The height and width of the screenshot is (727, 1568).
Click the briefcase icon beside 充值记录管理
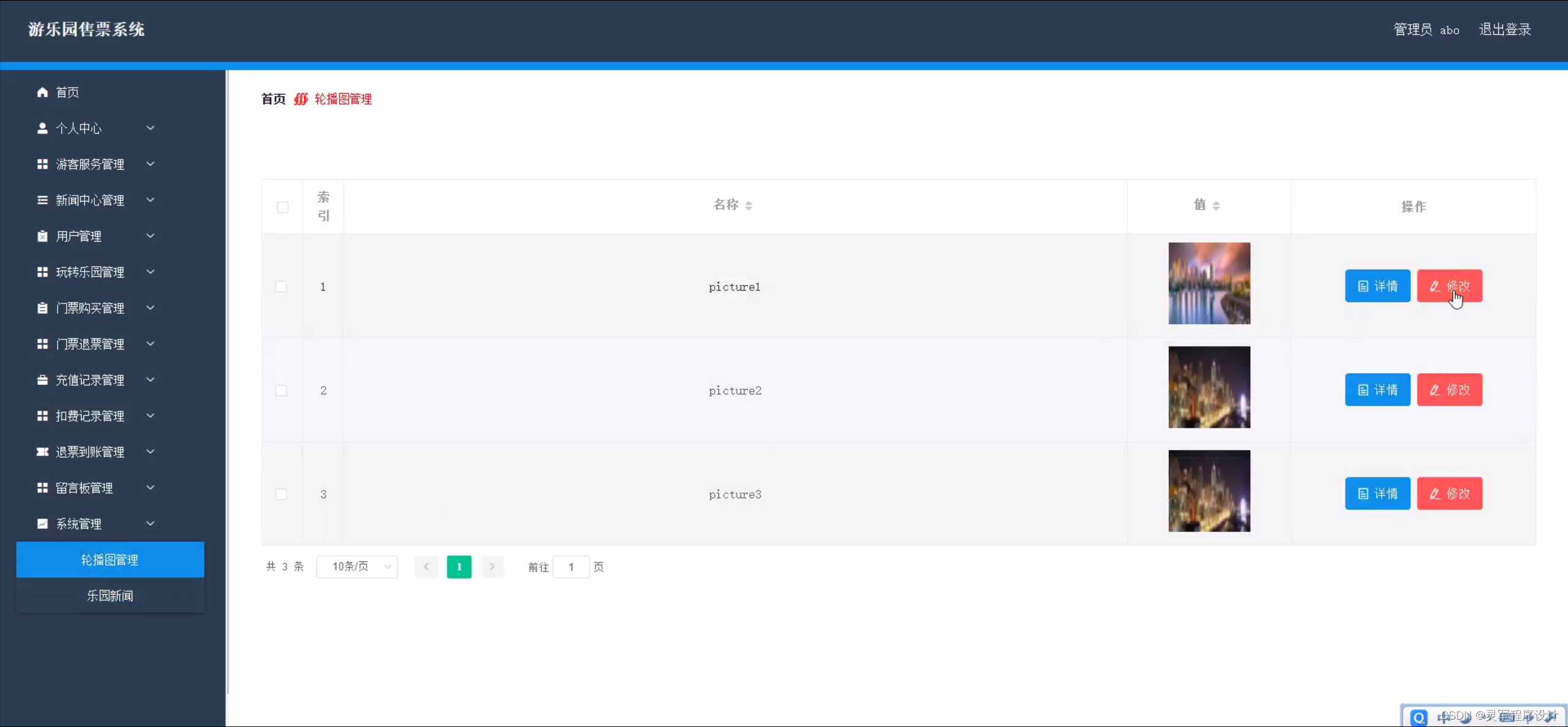tap(42, 380)
